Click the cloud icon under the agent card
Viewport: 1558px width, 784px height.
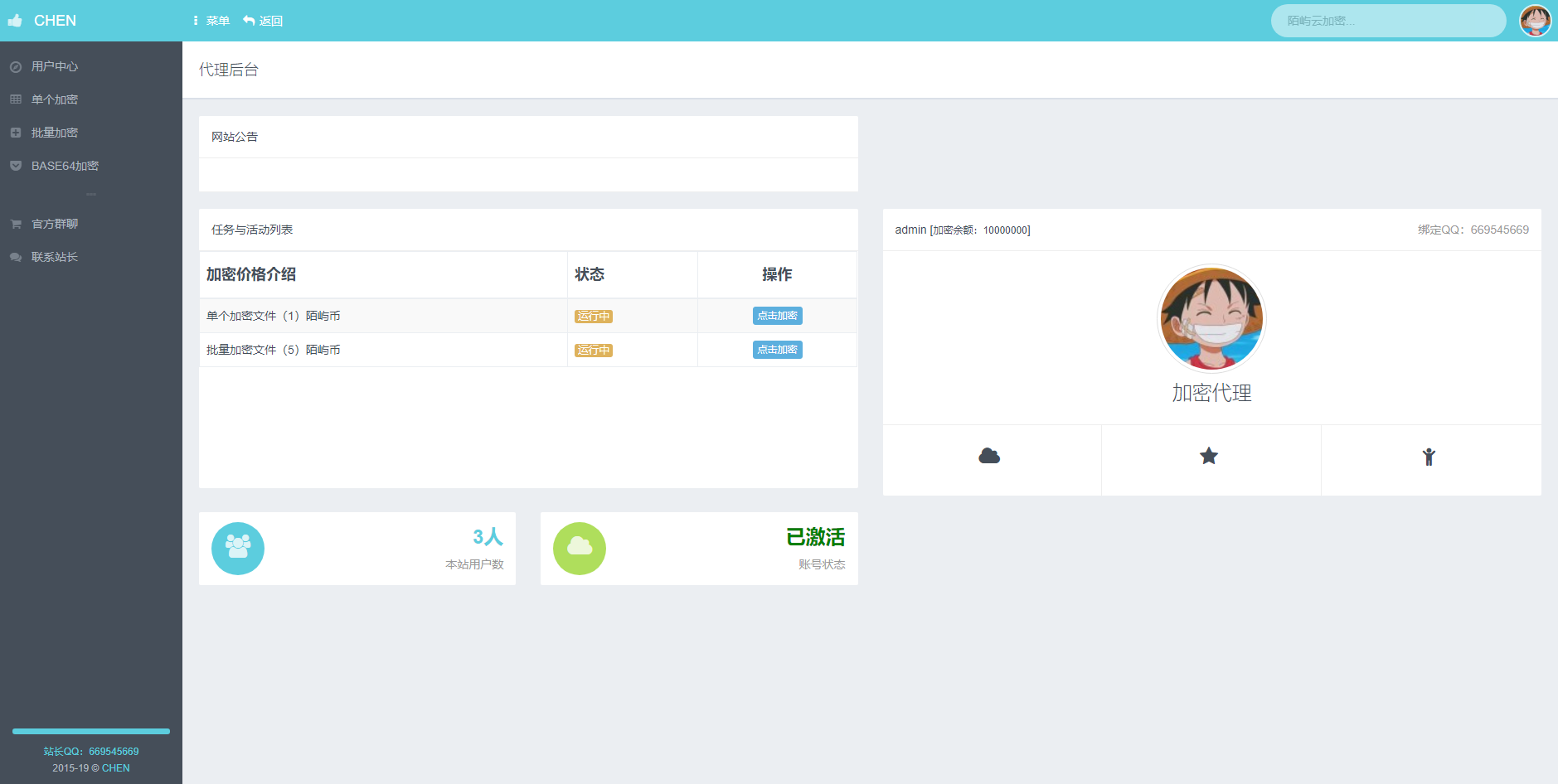click(991, 455)
